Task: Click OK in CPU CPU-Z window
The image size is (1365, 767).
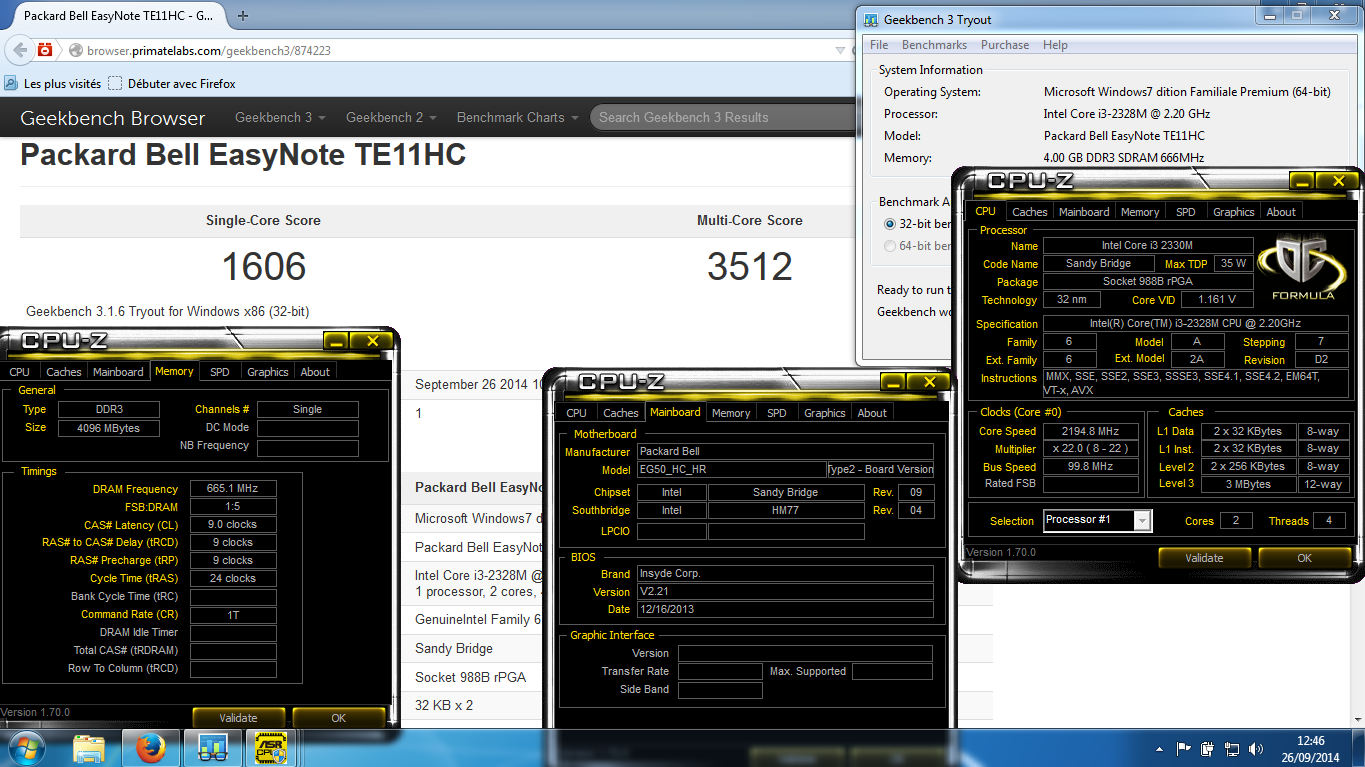Action: click(1304, 558)
